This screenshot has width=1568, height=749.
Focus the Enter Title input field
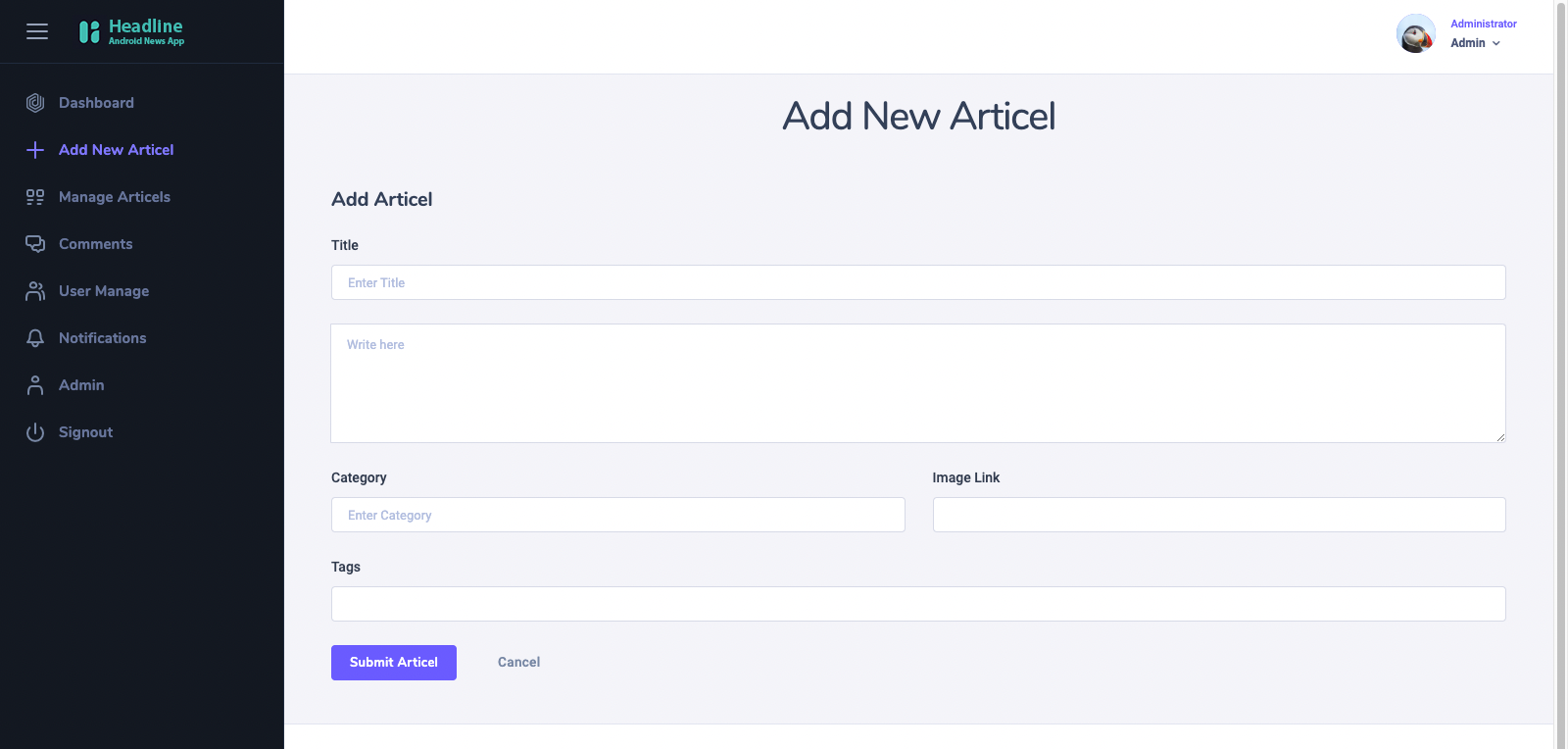[x=918, y=282]
